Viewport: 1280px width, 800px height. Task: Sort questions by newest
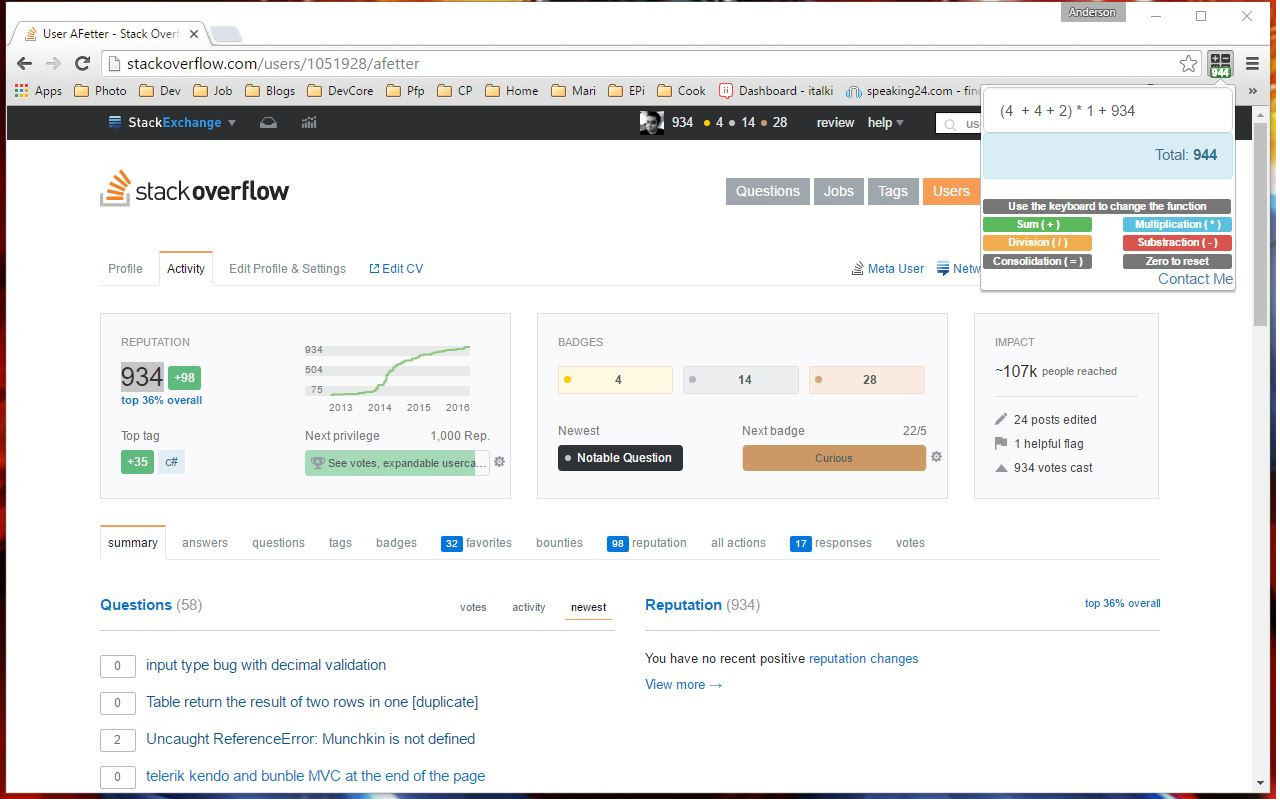pyautogui.click(x=588, y=607)
